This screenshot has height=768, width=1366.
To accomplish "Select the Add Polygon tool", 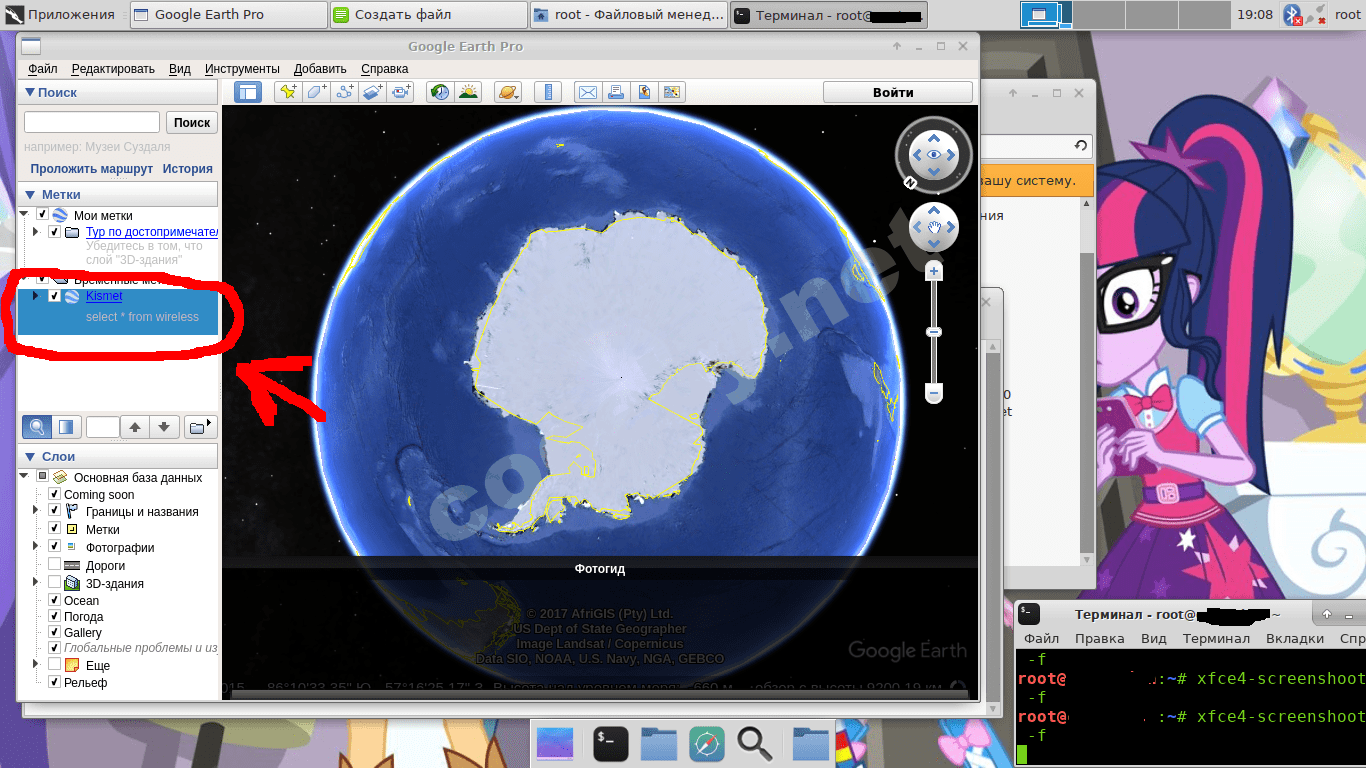I will pyautogui.click(x=316, y=92).
